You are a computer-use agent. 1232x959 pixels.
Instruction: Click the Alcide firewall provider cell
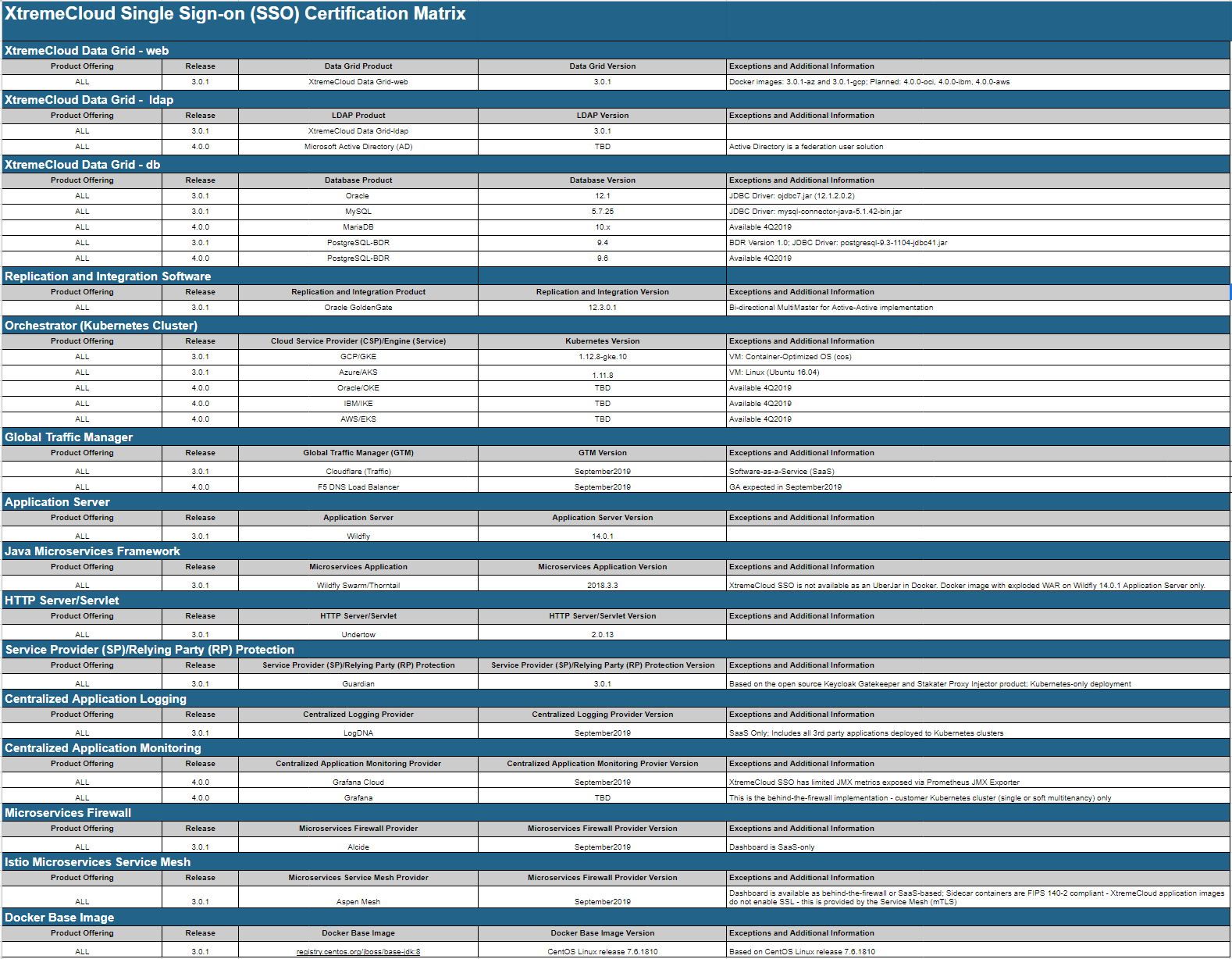point(358,847)
